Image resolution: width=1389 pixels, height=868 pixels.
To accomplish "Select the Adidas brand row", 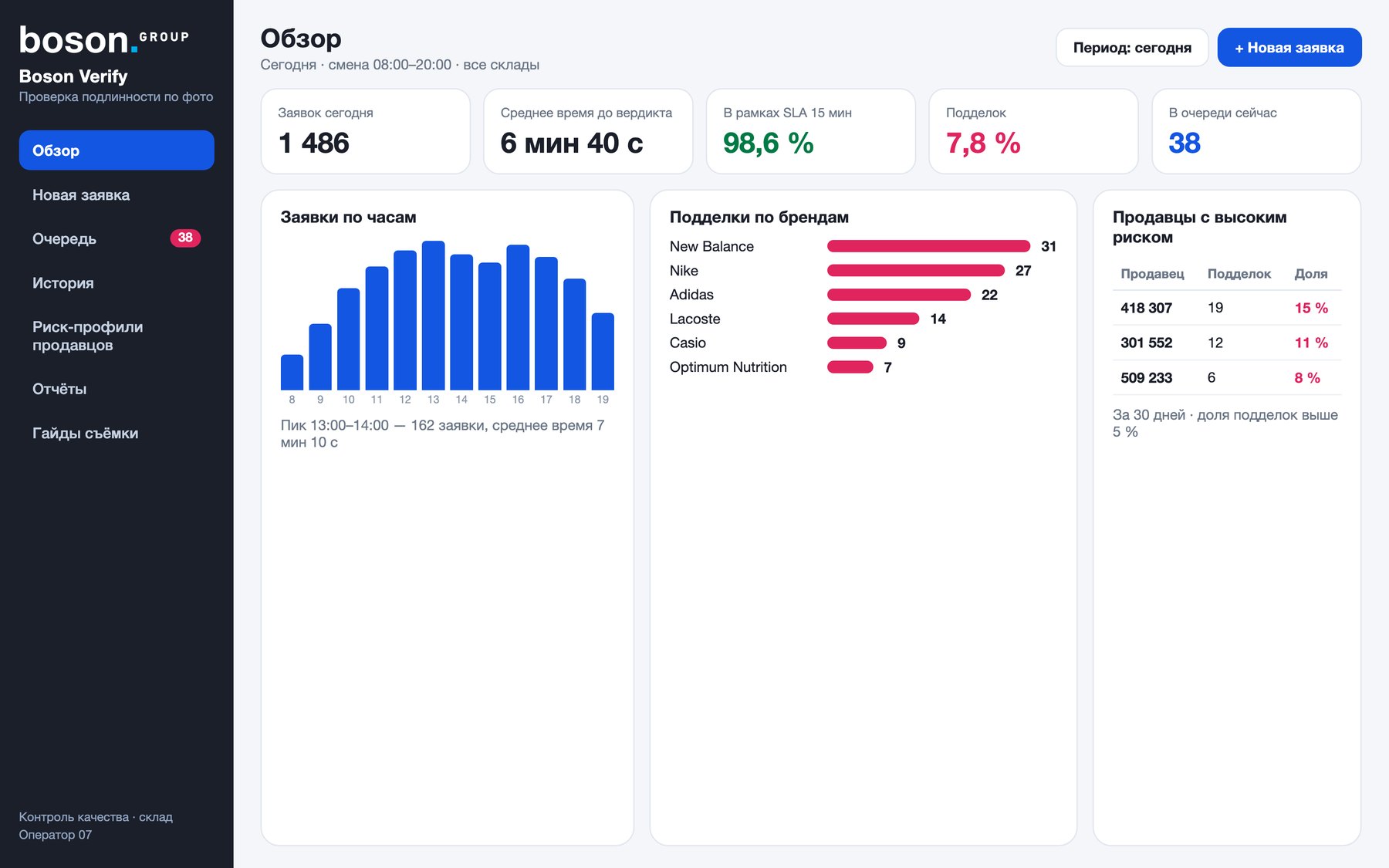I will point(863,295).
